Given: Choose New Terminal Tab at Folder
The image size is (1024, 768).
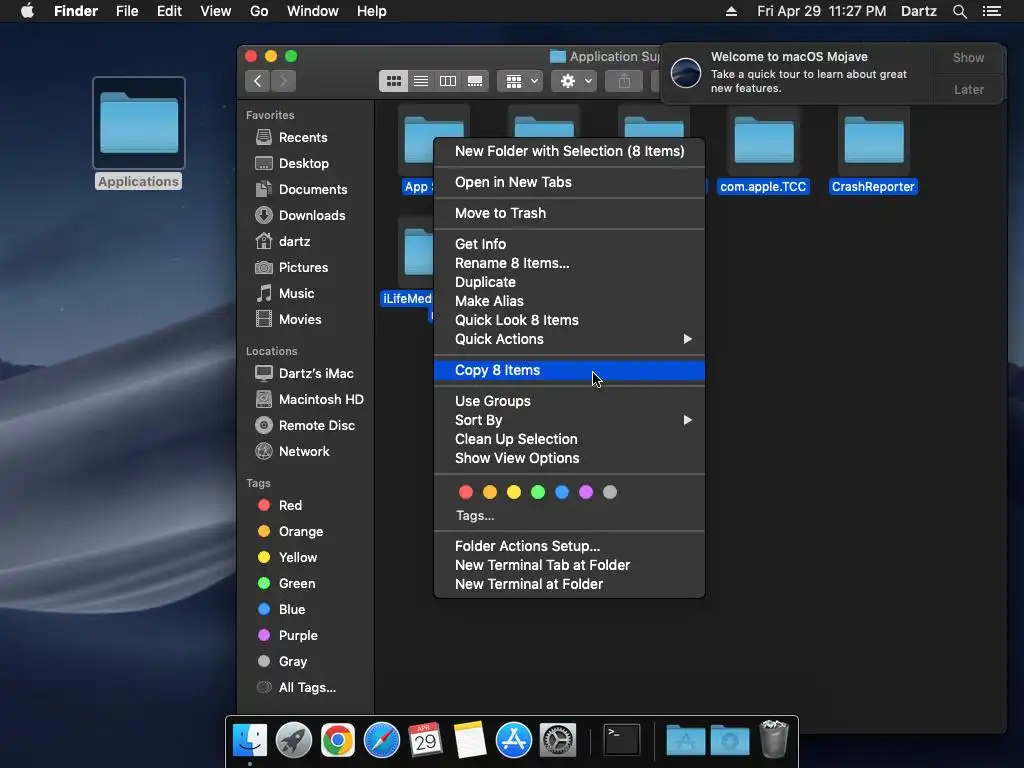Looking at the screenshot, I should tap(569, 565).
